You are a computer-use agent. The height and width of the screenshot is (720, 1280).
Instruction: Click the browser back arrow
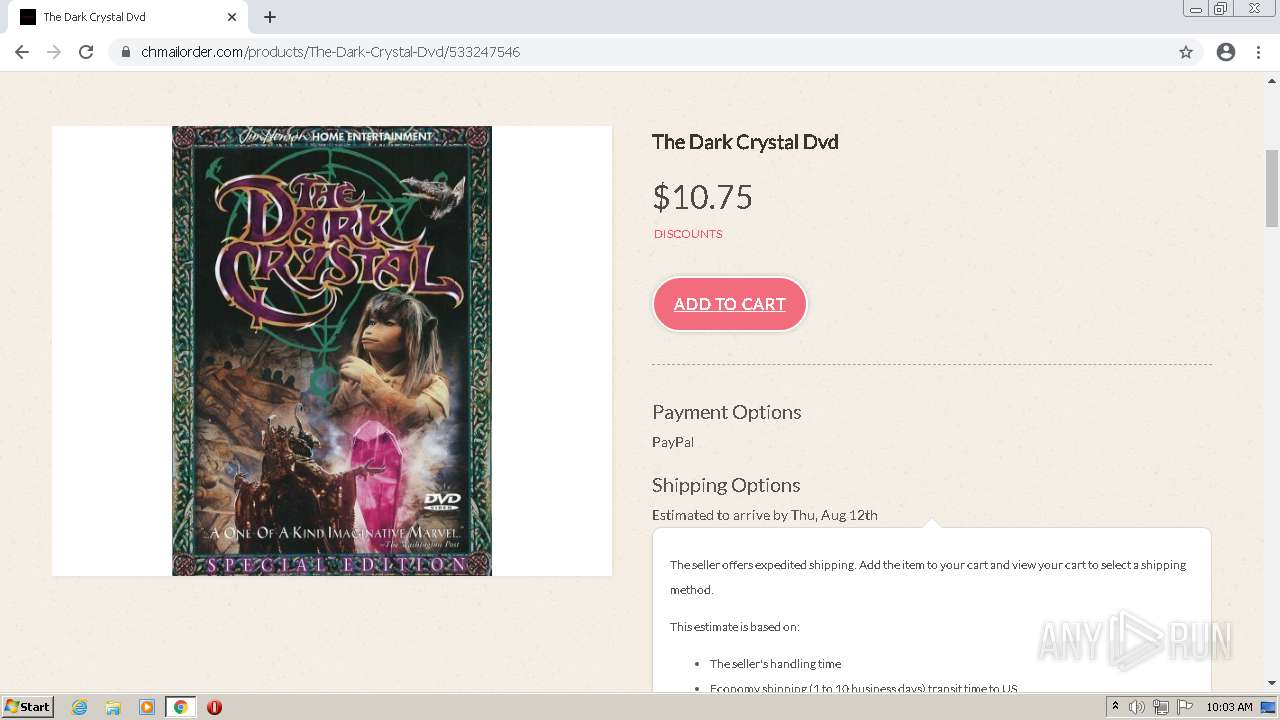point(22,52)
